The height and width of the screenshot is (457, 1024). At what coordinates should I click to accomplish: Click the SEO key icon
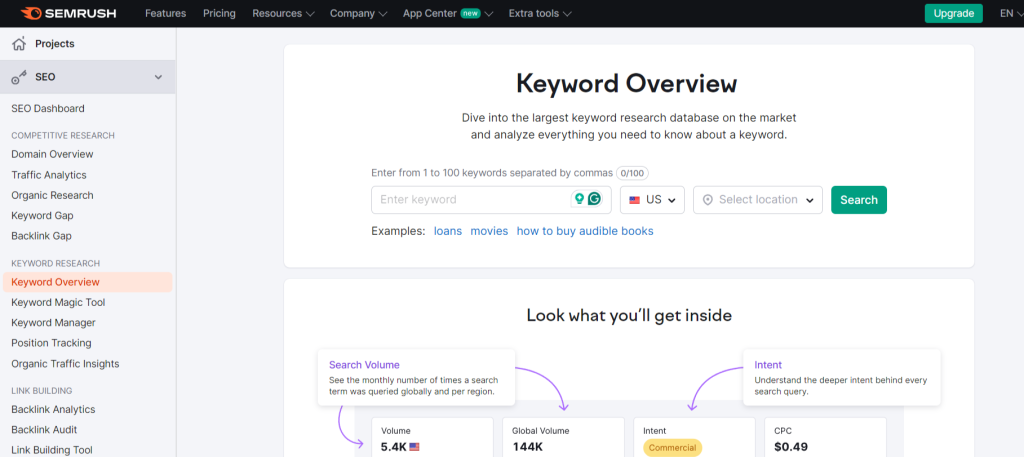[x=19, y=77]
